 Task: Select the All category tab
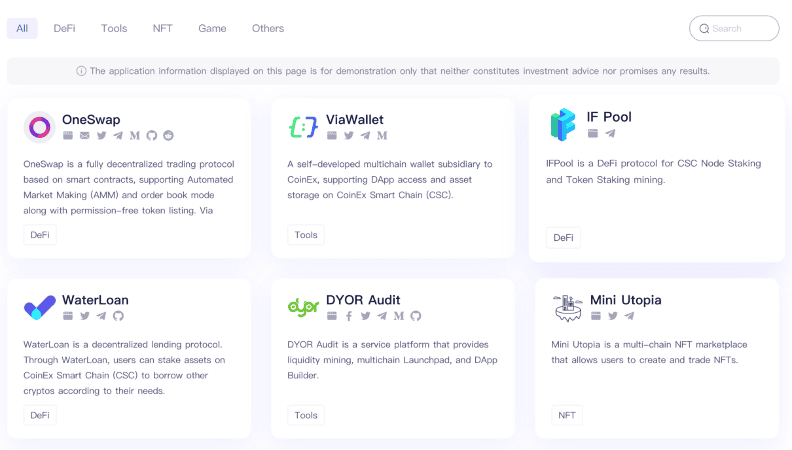pos(22,28)
